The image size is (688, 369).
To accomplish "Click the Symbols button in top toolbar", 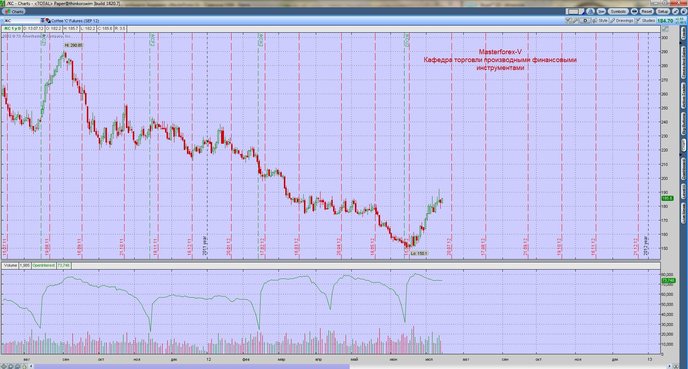I will click(618, 11).
